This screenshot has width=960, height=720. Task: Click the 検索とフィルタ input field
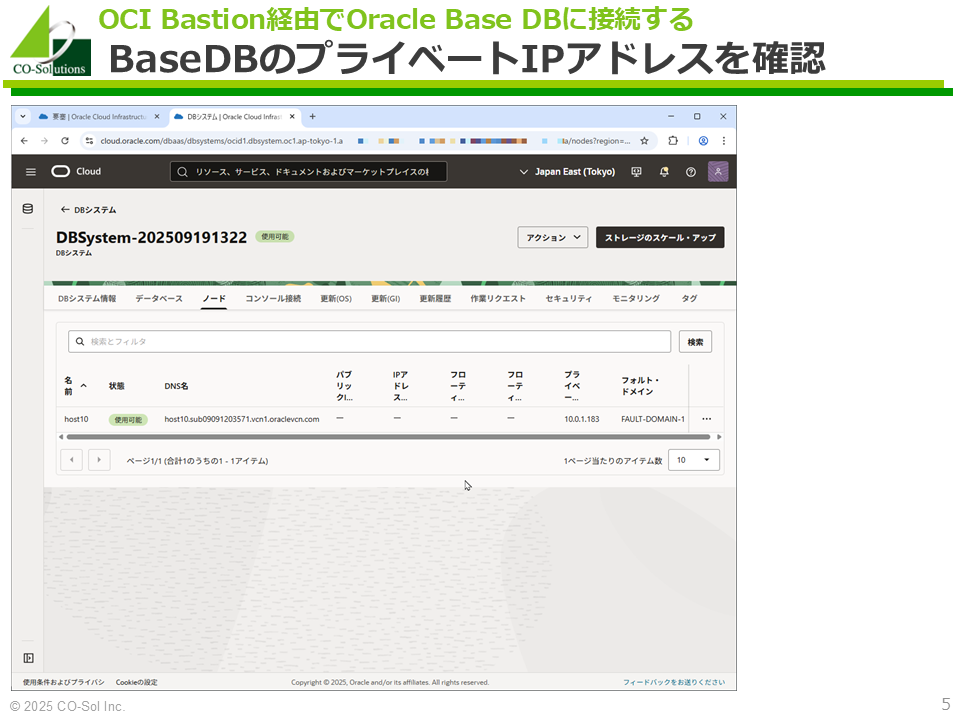[x=369, y=342]
